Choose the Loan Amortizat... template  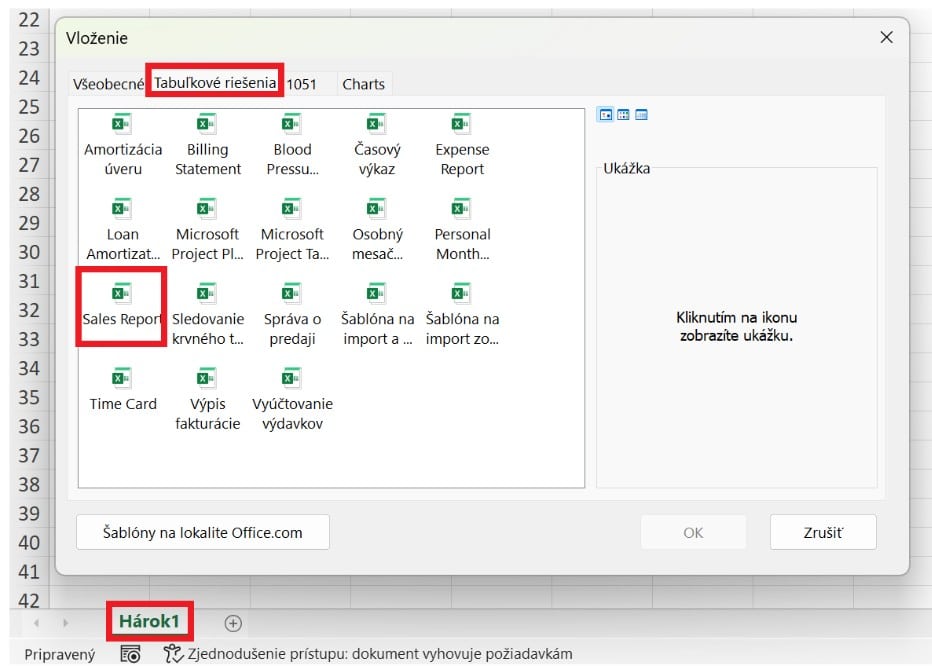click(x=122, y=230)
